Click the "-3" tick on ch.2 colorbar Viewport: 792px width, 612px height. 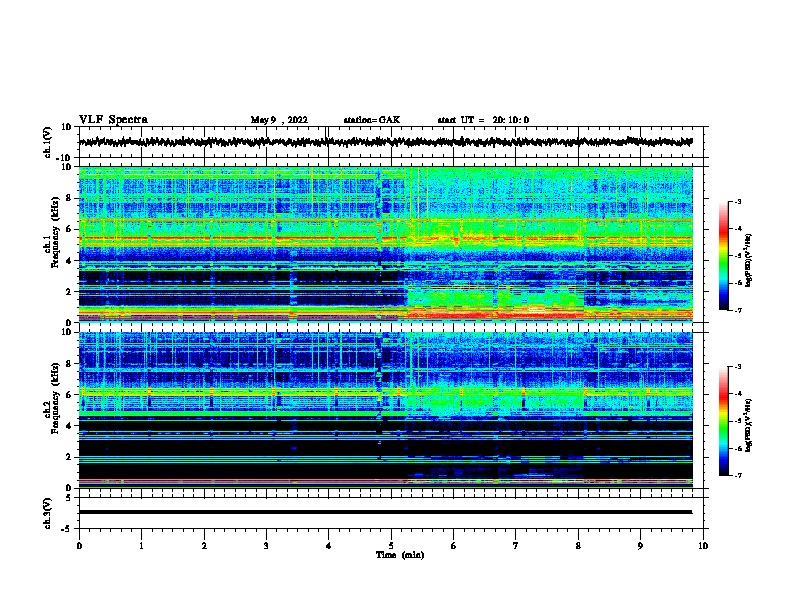(x=737, y=367)
